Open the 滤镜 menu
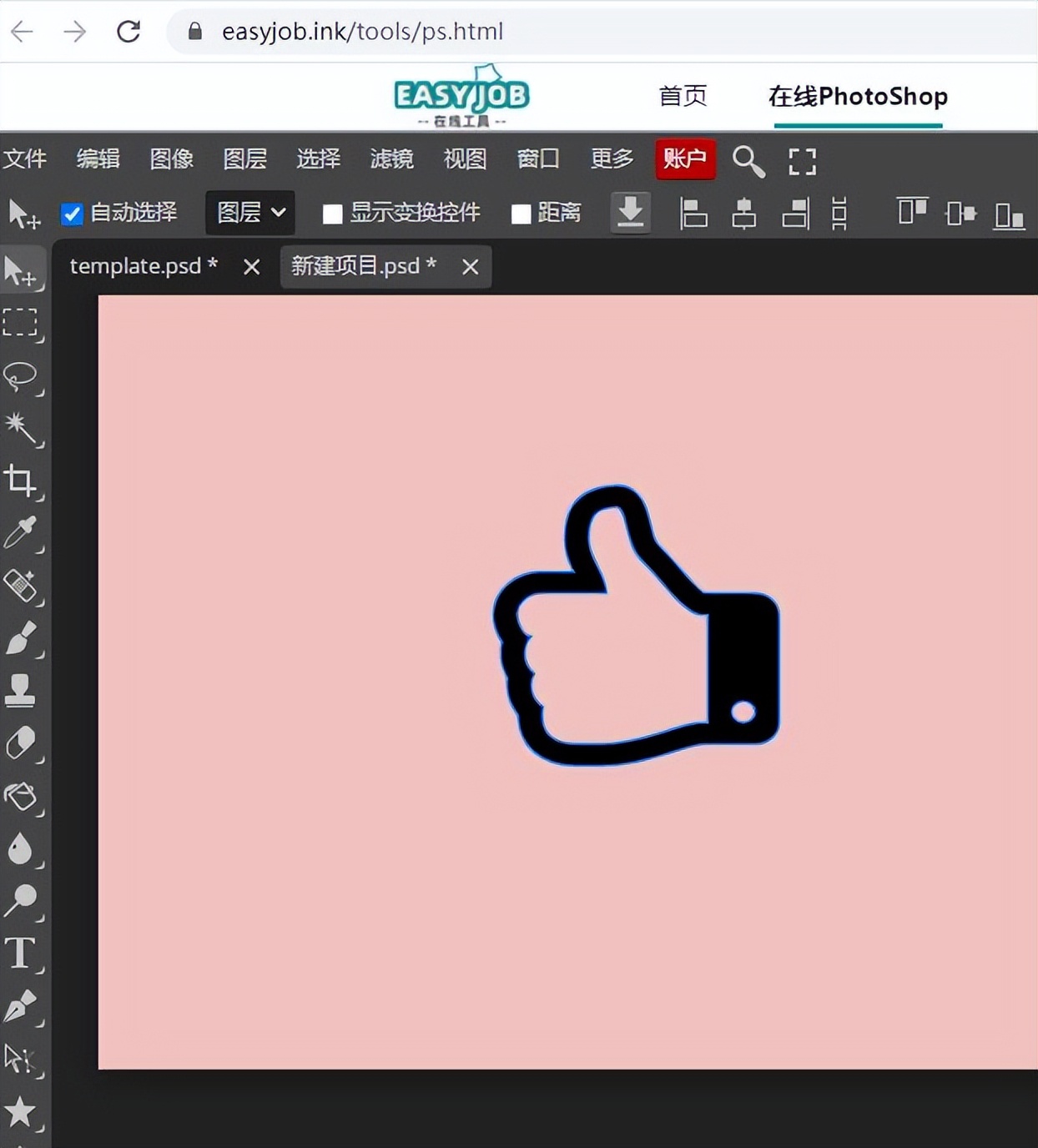This screenshot has height=1148, width=1038. (x=391, y=159)
